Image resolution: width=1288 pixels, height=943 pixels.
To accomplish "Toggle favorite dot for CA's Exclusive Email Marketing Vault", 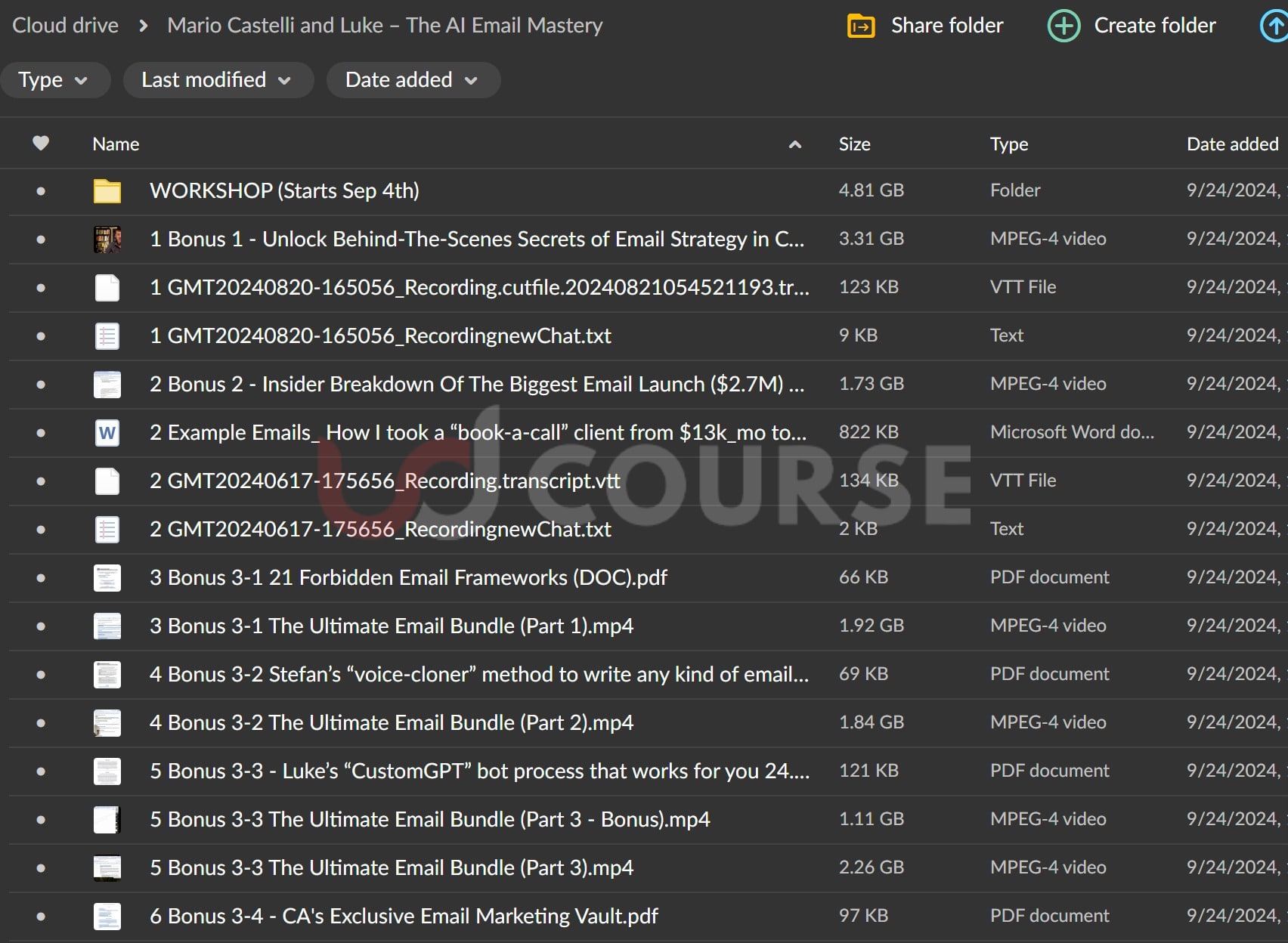I will (x=41, y=917).
